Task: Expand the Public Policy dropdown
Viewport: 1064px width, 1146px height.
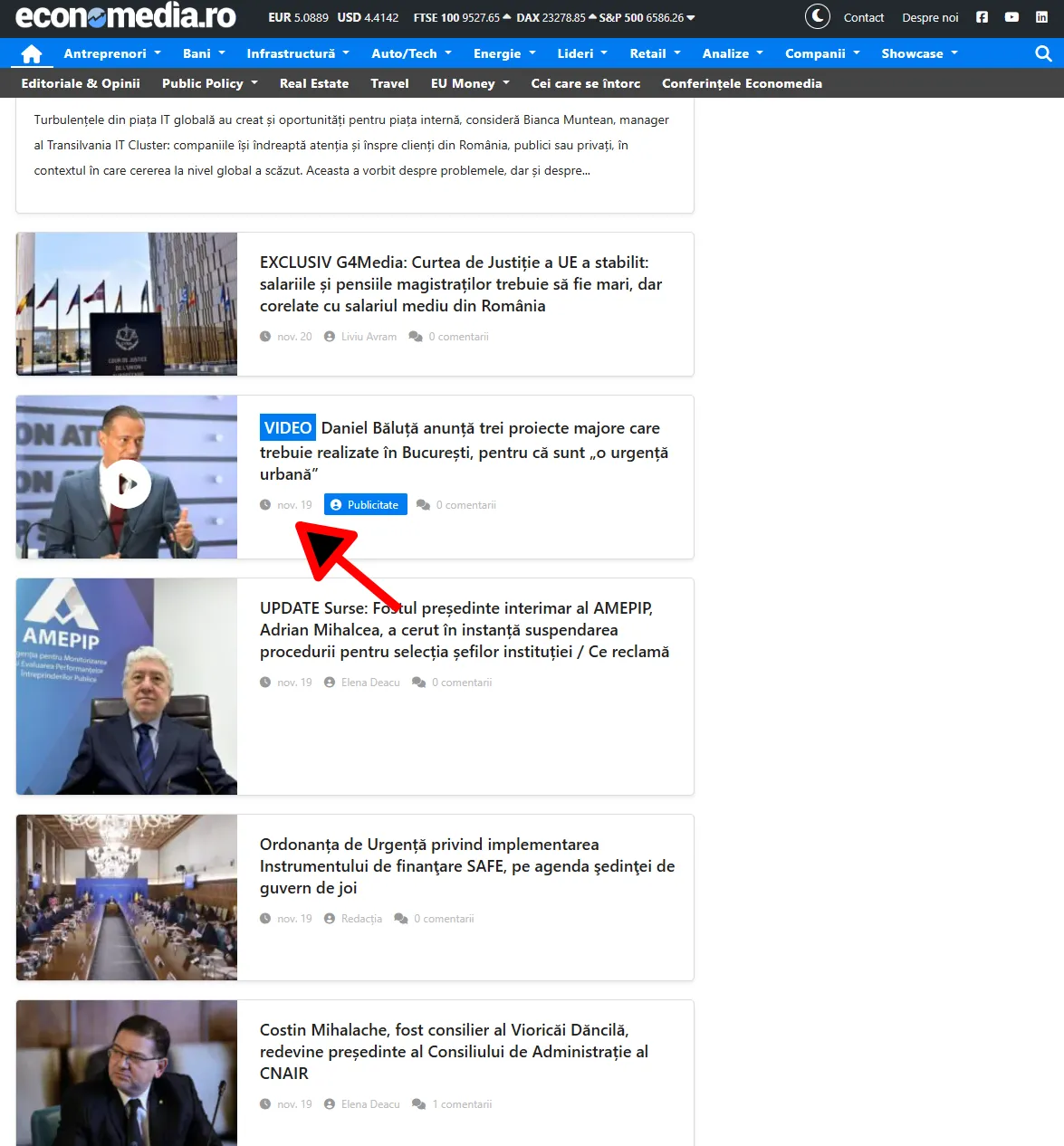Action: [x=209, y=83]
